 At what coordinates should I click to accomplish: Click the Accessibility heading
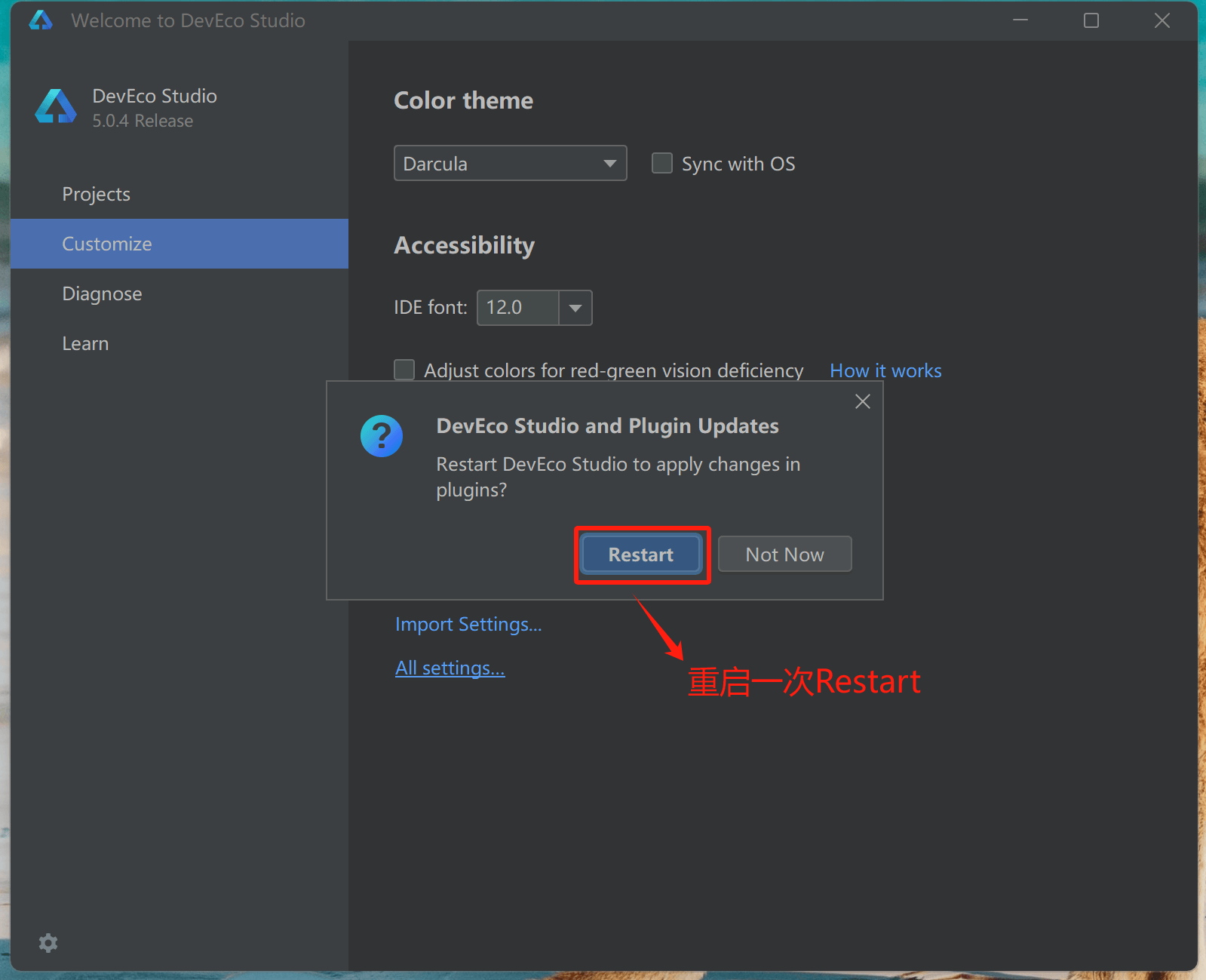click(x=465, y=245)
